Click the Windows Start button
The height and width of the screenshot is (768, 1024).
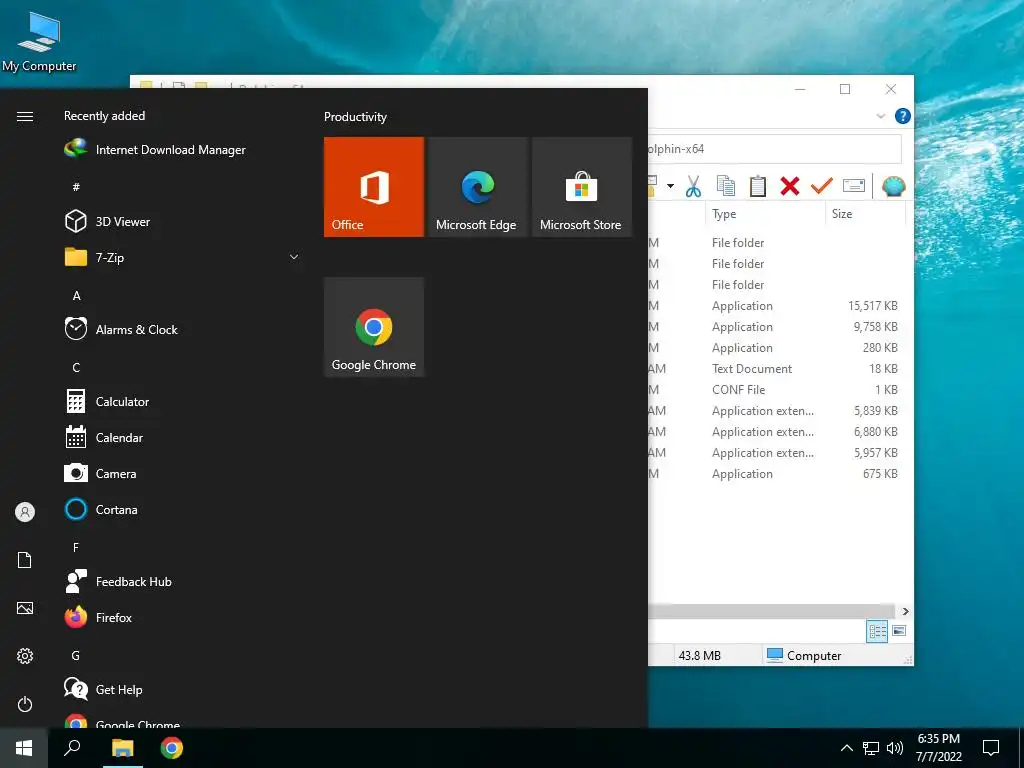24,748
